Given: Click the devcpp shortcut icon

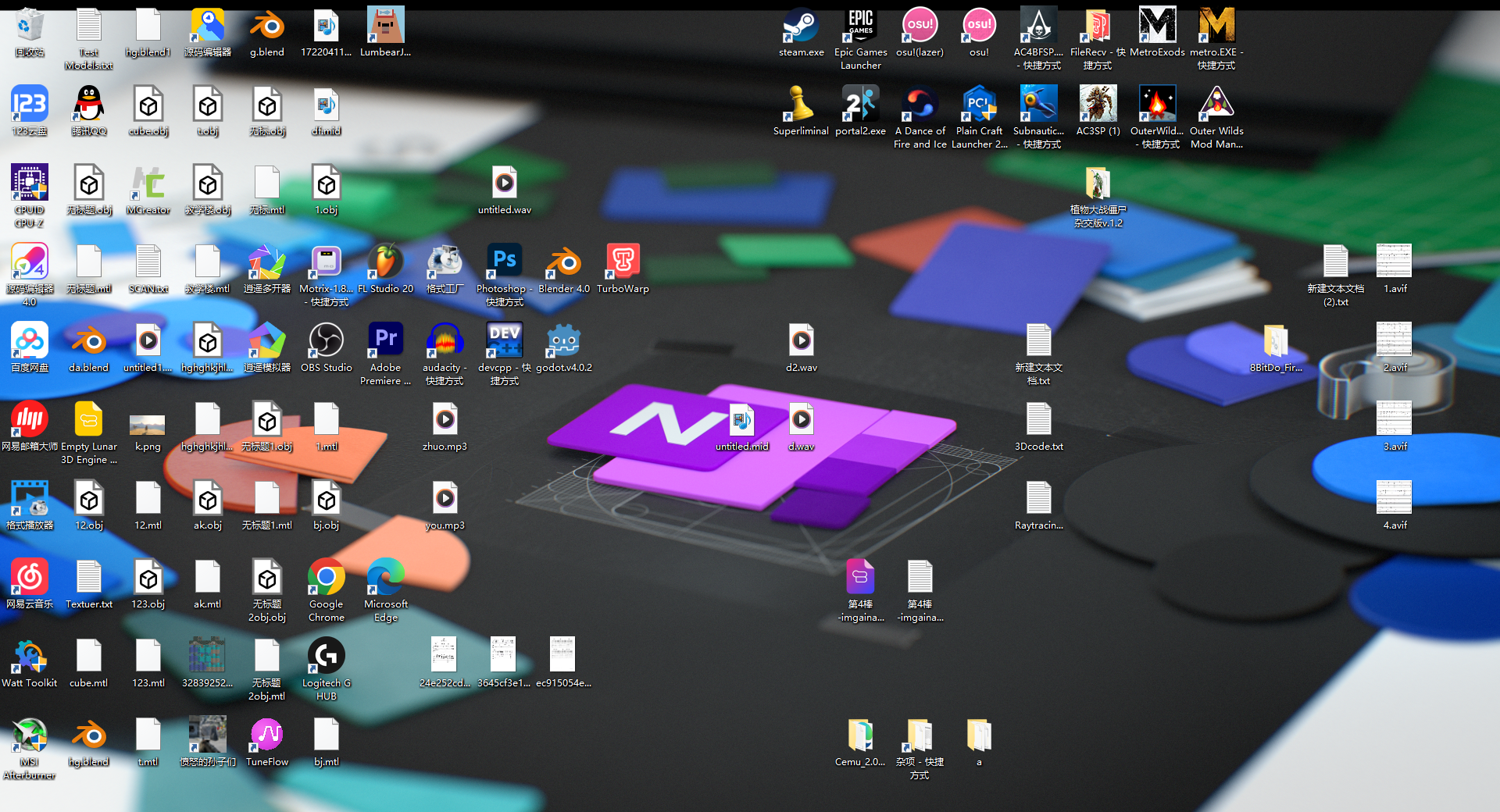Looking at the screenshot, I should (x=505, y=341).
